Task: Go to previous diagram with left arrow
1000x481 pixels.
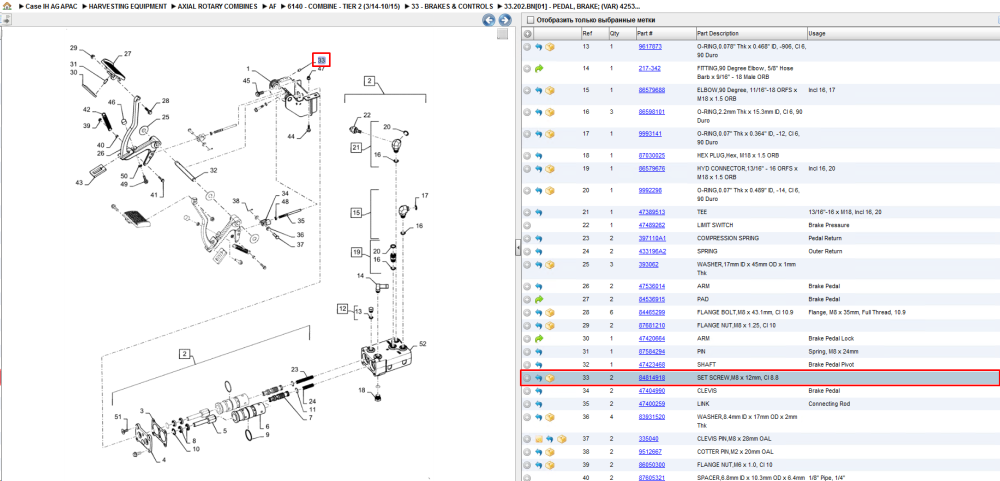Action: tap(489, 20)
